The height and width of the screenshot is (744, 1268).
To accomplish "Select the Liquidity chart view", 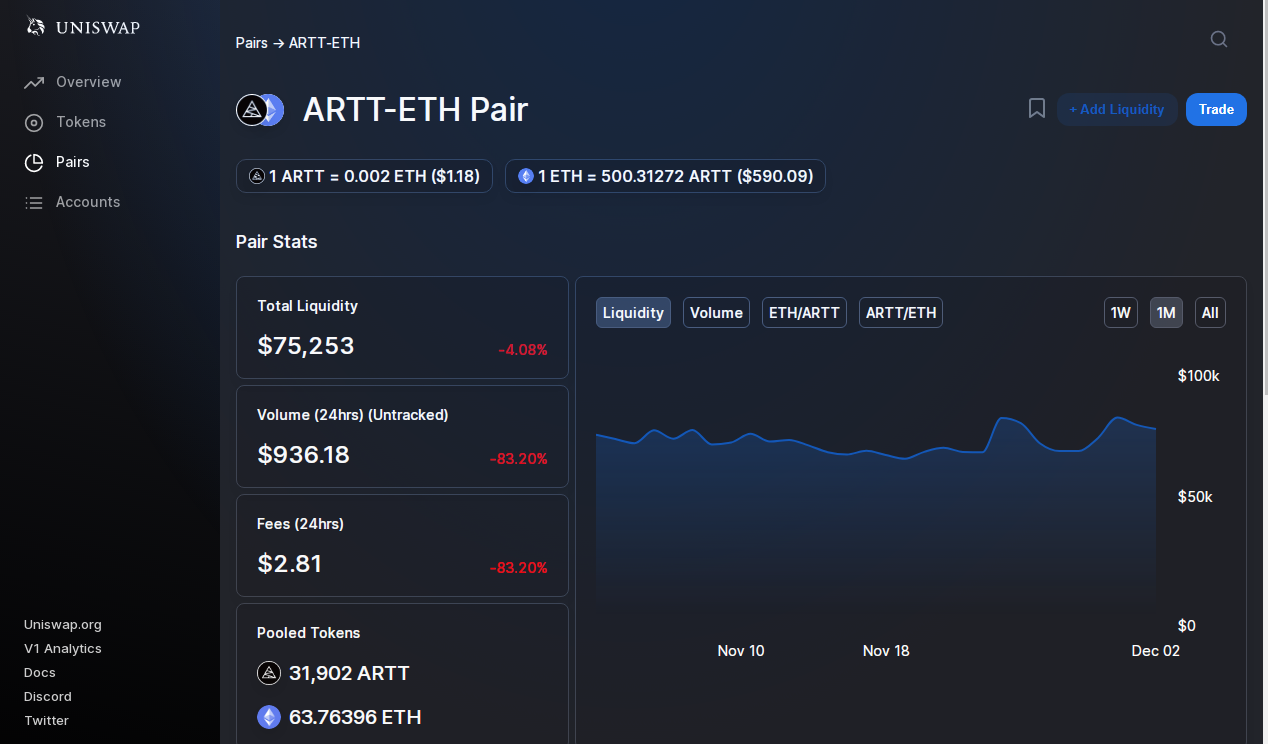I will coord(633,313).
